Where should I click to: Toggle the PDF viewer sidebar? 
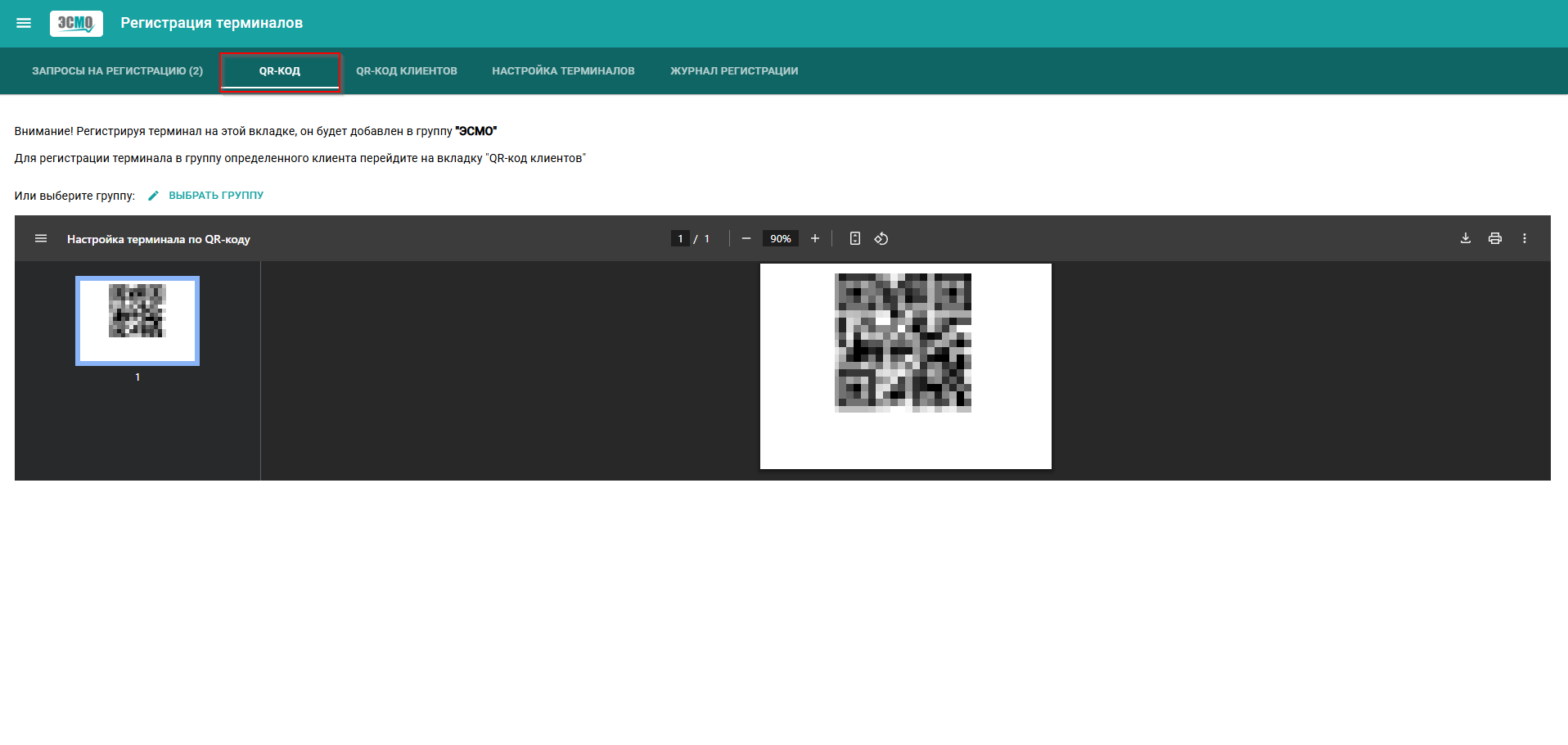41,238
